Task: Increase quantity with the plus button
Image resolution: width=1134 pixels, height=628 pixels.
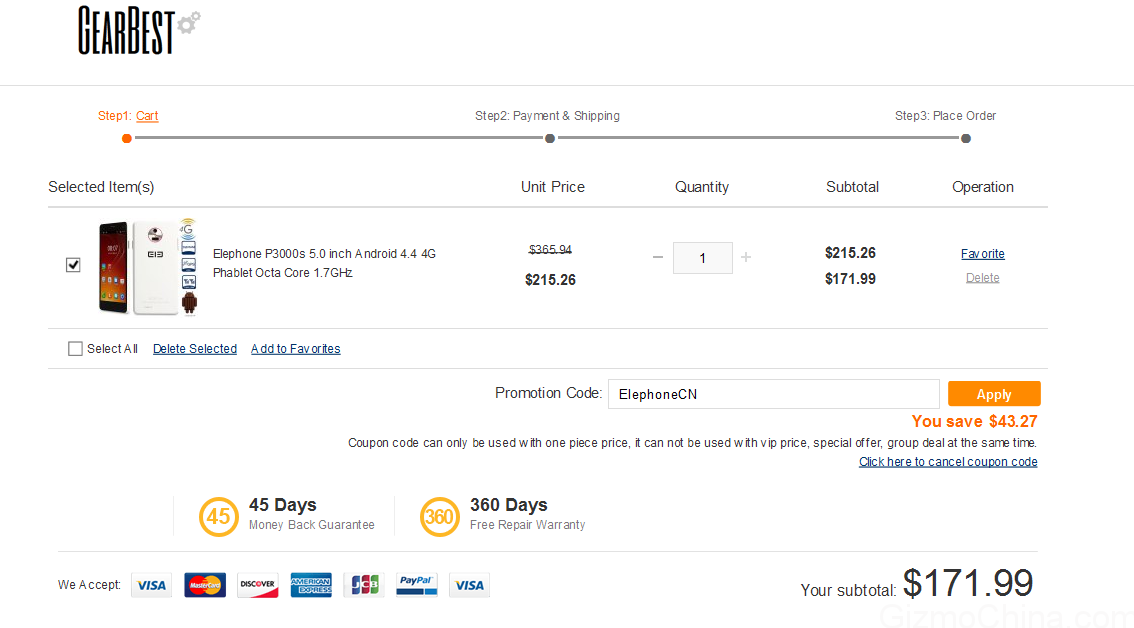Action: 746,257
